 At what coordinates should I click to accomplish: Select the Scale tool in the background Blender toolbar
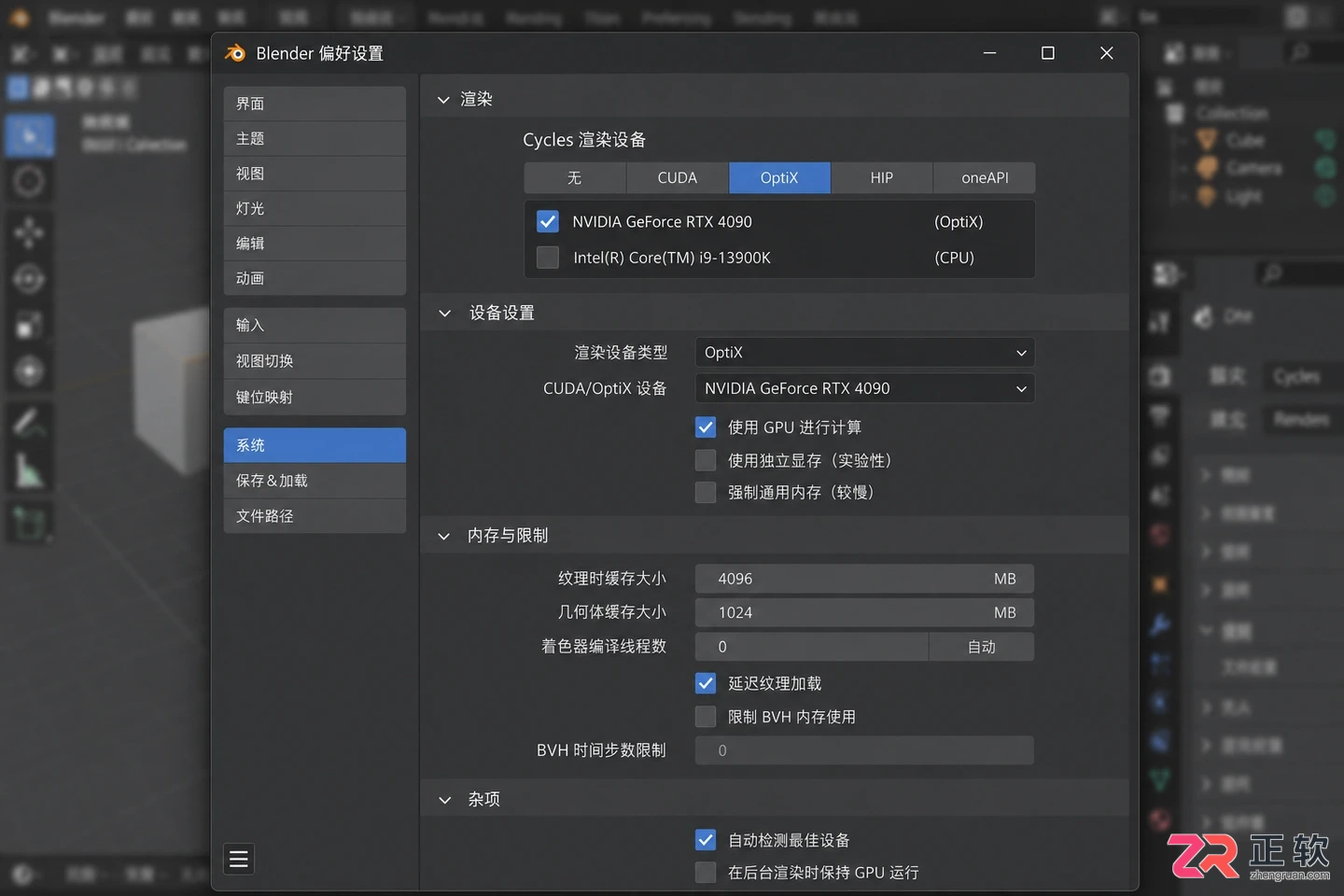[29, 326]
